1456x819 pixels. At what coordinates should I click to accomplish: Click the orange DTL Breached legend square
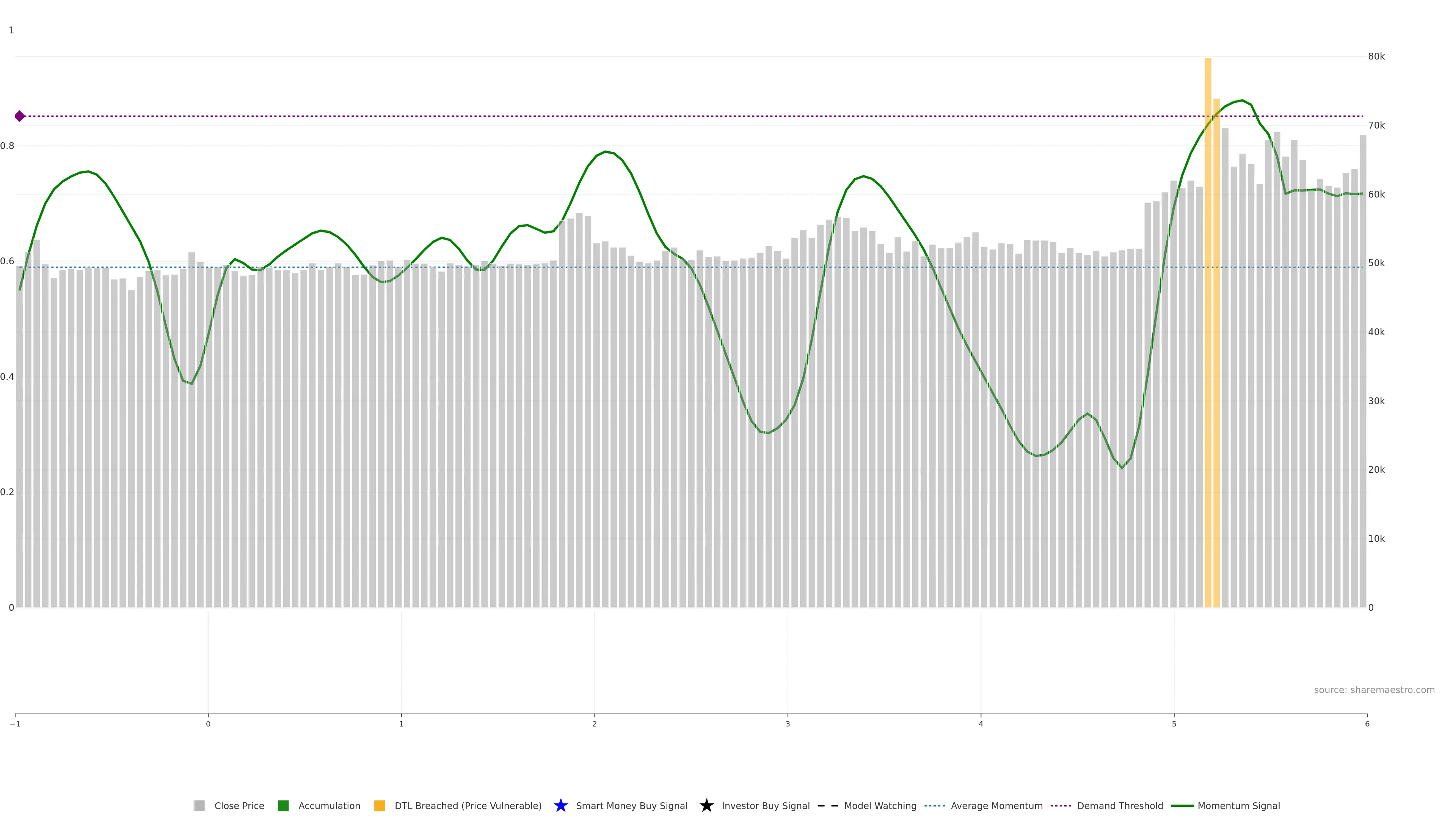380,805
